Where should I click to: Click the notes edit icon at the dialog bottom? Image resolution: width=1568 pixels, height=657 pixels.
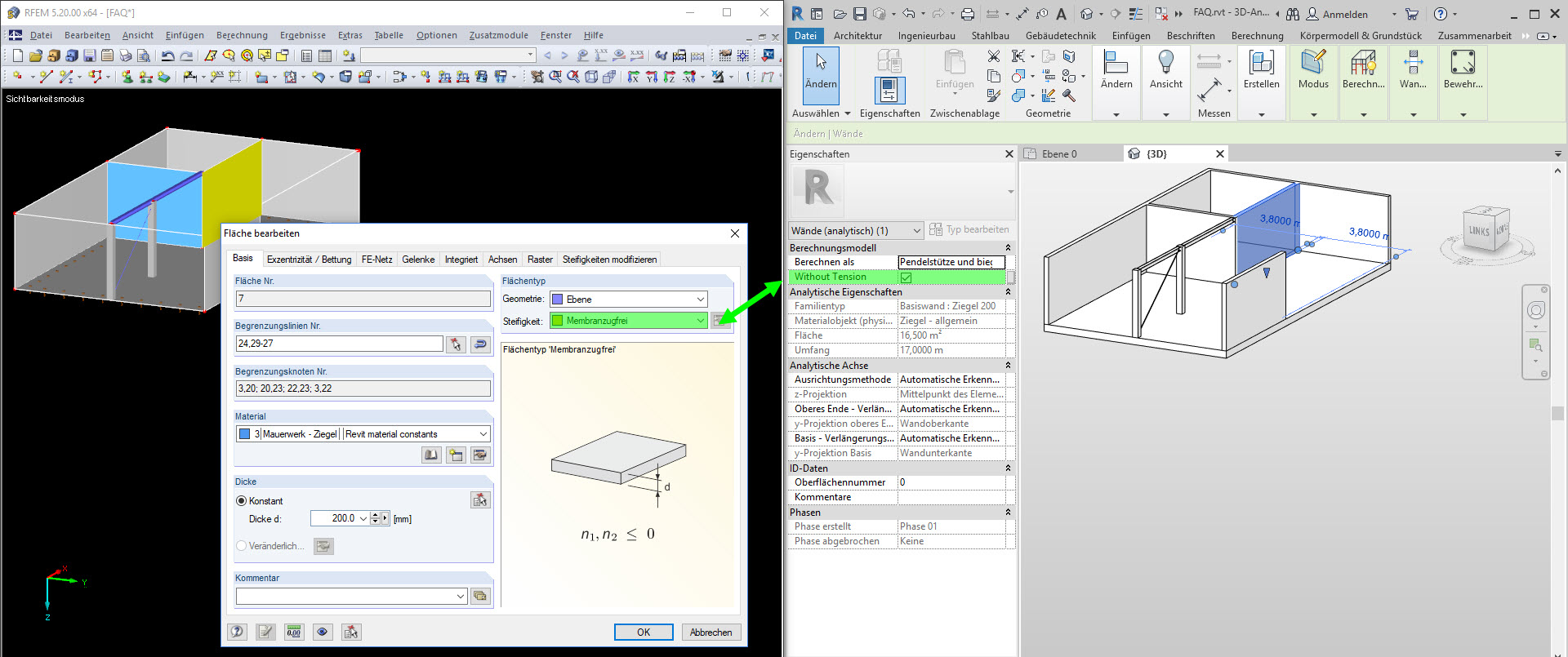click(x=265, y=632)
